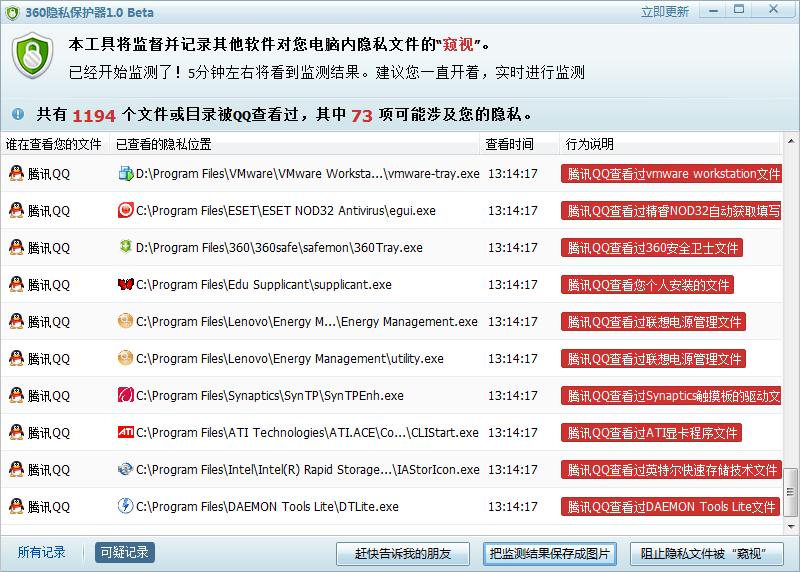This screenshot has width=800, height=572.
Task: Click the QQ penguin icon in egui.exe row
Action: click(x=16, y=210)
